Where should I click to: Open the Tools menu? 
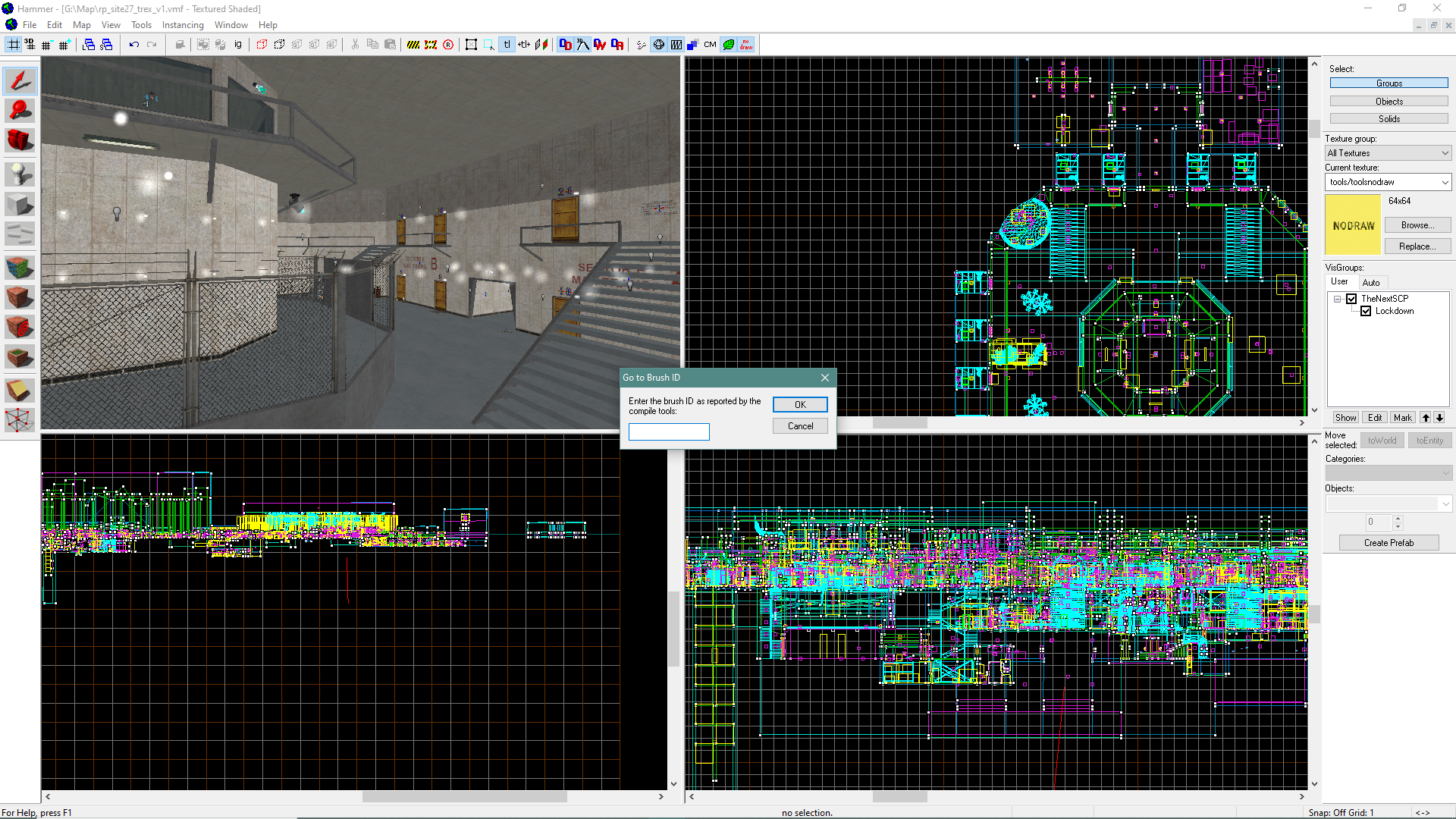[141, 25]
